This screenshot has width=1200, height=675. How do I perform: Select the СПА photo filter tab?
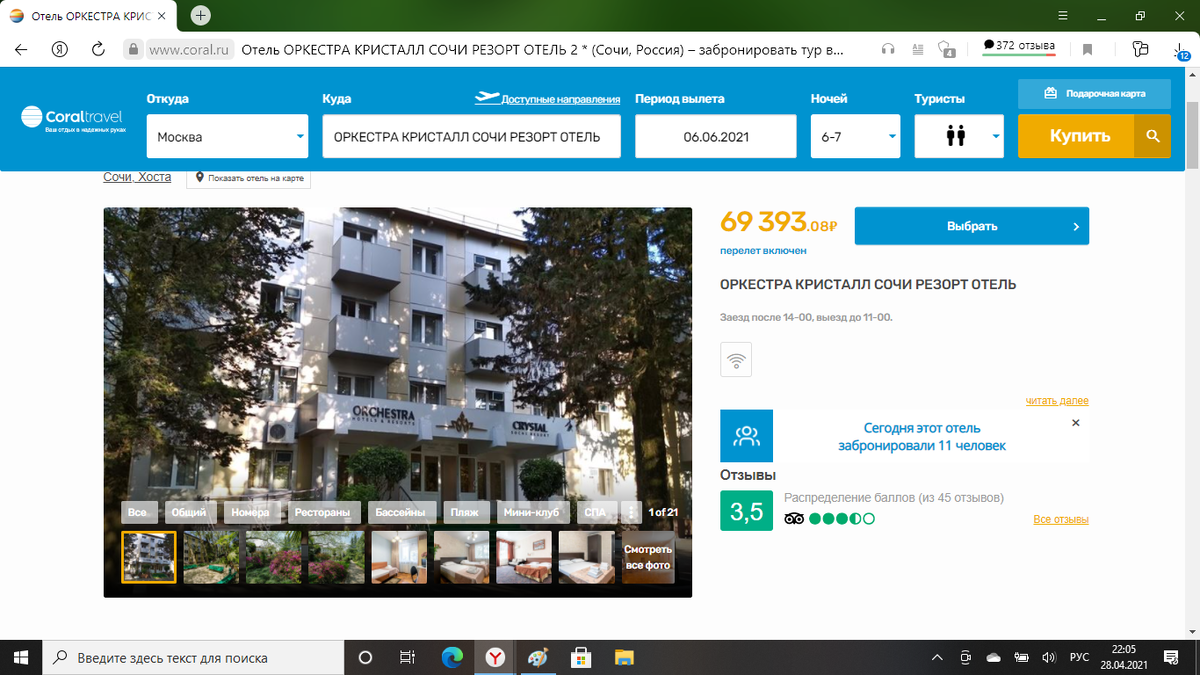pyautogui.click(x=595, y=512)
